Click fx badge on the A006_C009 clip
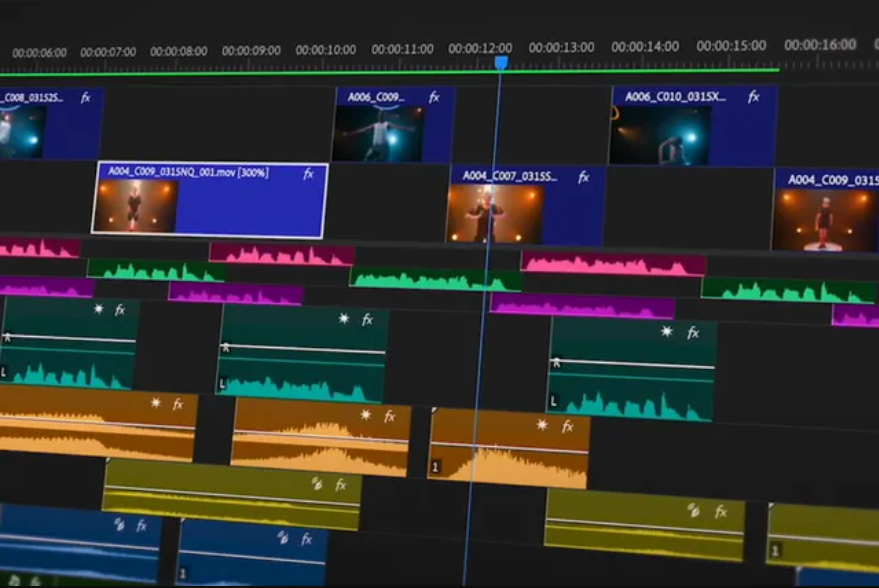The height and width of the screenshot is (588, 879). tap(434, 98)
